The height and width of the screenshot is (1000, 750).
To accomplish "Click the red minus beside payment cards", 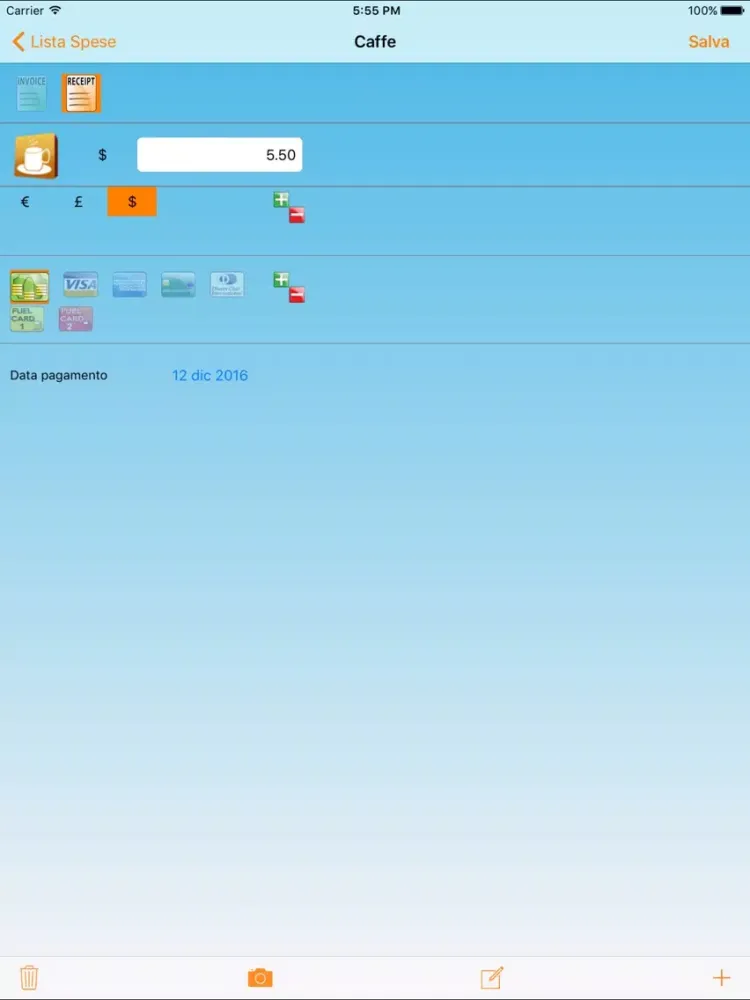I will pyautogui.click(x=297, y=295).
